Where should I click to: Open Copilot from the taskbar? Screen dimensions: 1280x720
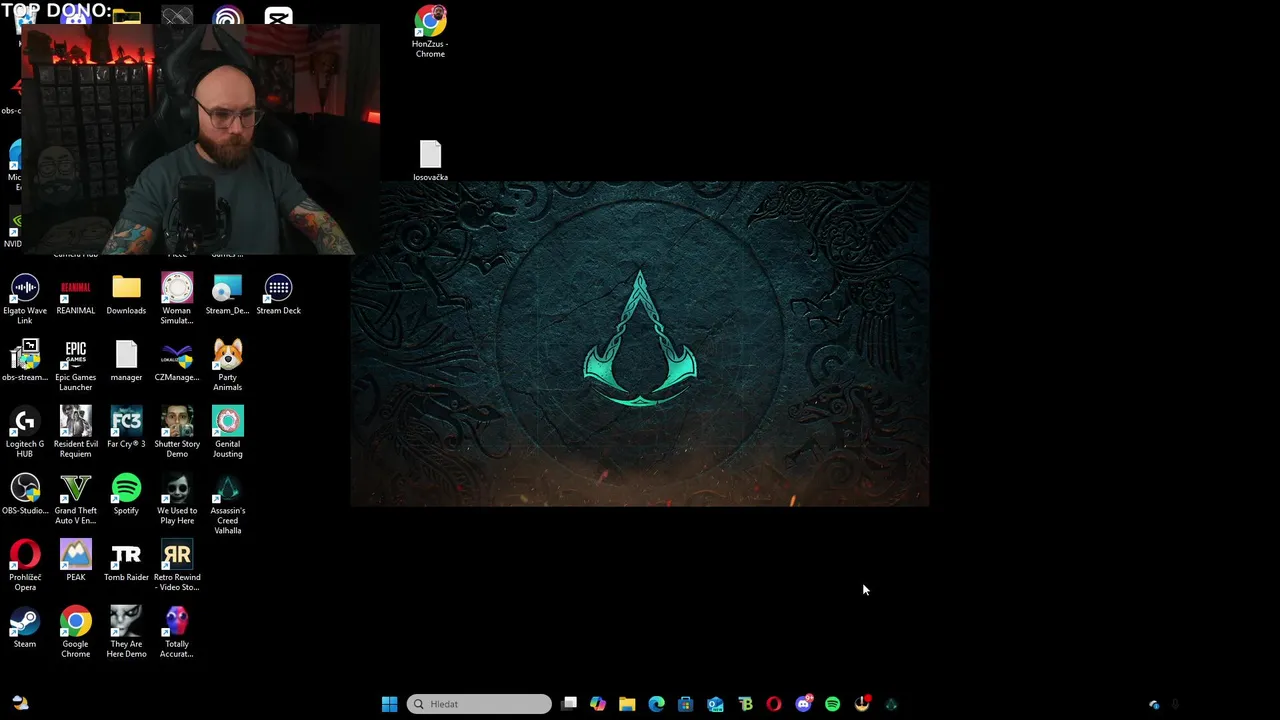point(598,704)
